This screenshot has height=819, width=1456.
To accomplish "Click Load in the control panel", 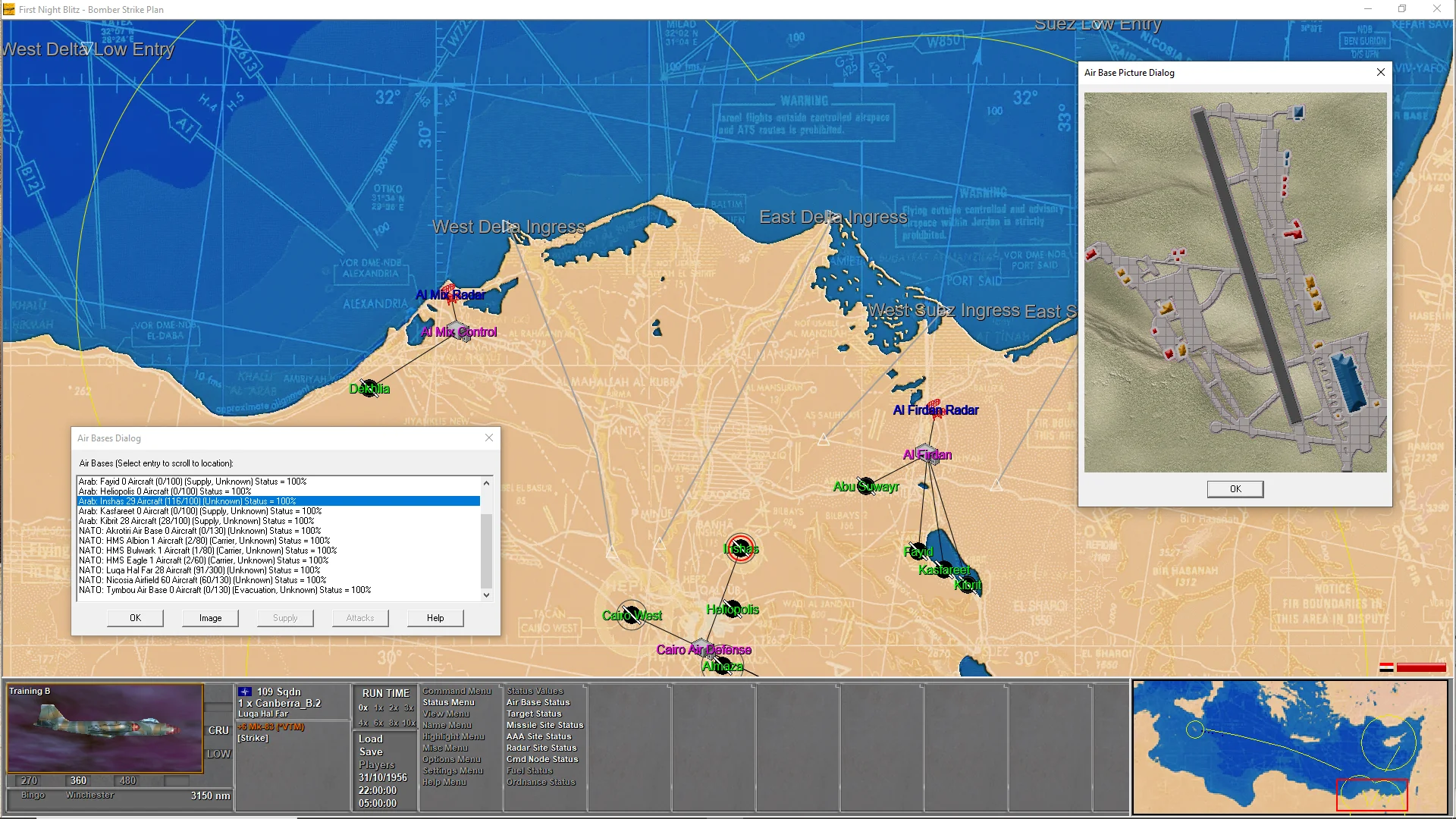I will 371,739.
